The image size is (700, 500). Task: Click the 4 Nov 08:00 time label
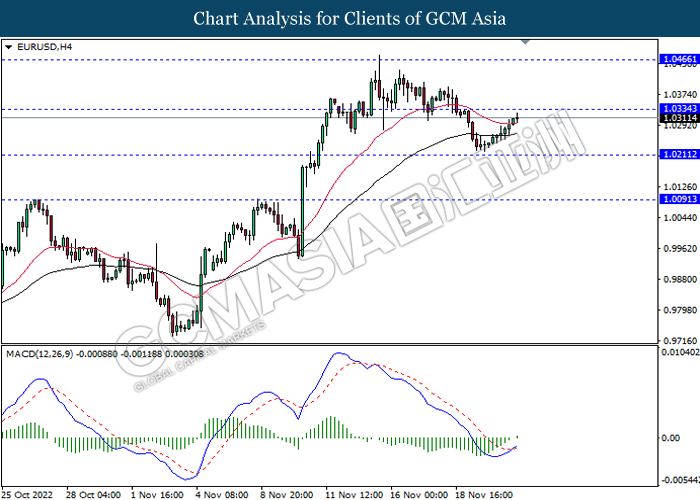coord(222,495)
